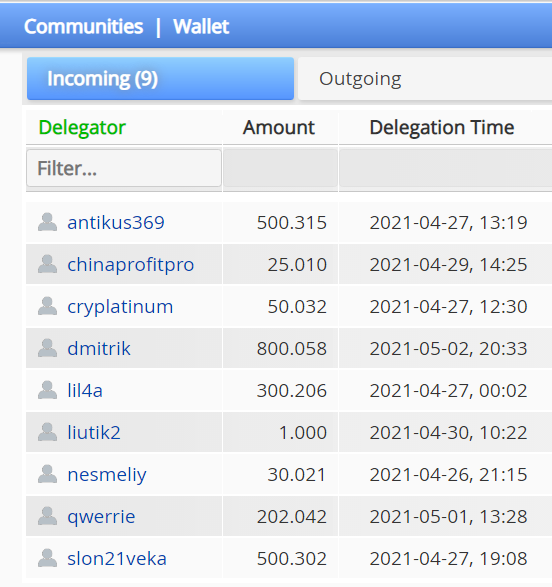
Task: Click the avatar icon beside liutik2
Action: click(x=48, y=432)
